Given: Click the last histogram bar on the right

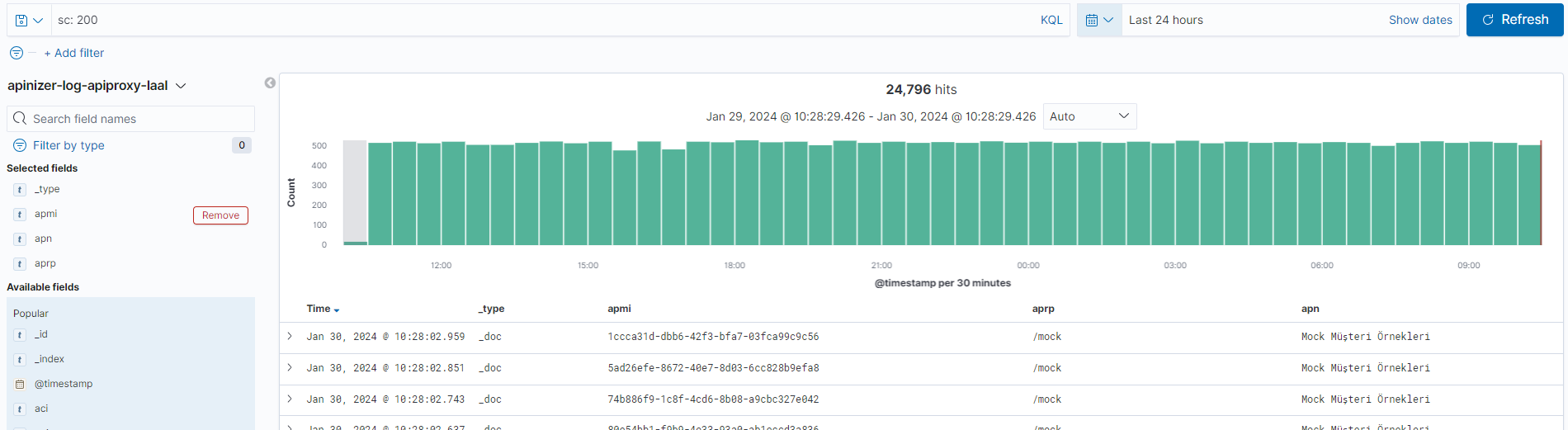Looking at the screenshot, I should pyautogui.click(x=1529, y=195).
